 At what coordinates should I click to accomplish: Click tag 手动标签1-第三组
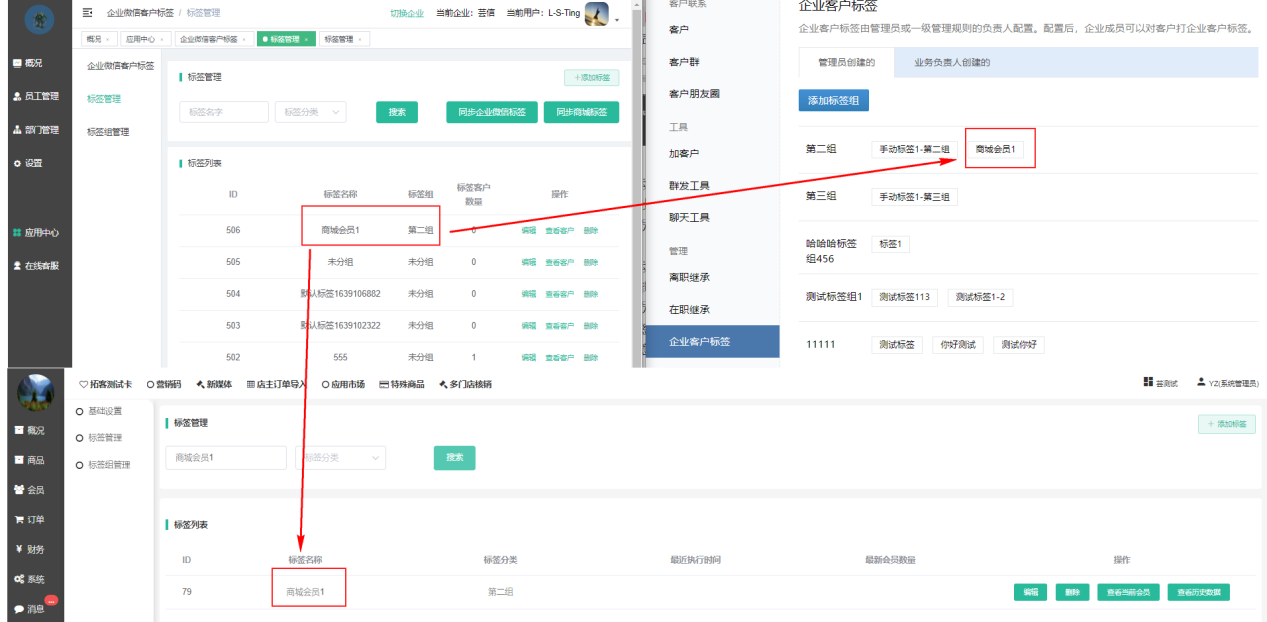click(914, 197)
